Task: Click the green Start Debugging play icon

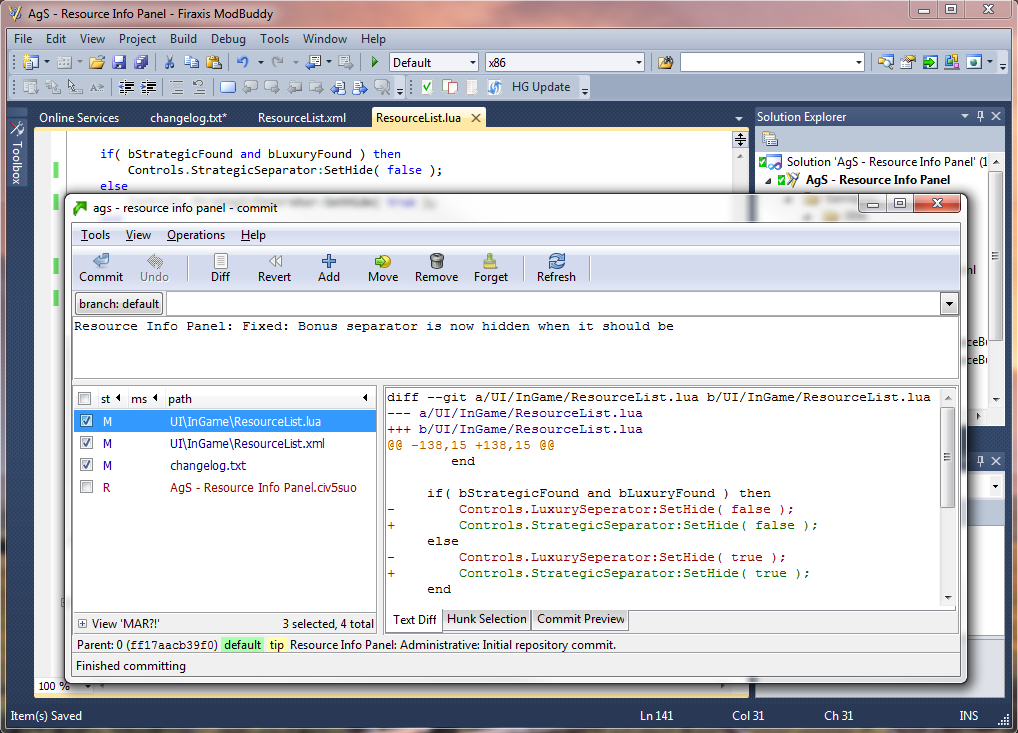Action: (x=375, y=62)
